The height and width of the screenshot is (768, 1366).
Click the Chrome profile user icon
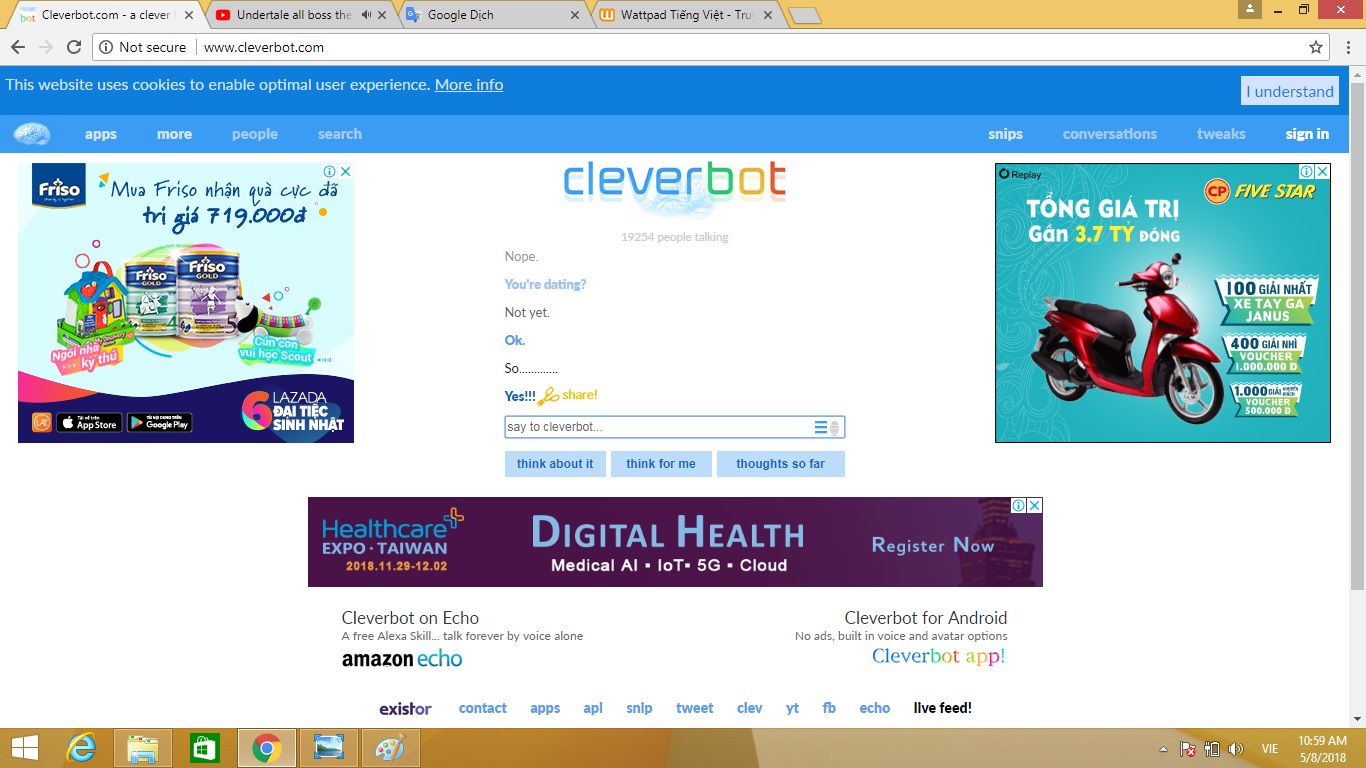click(x=1249, y=9)
